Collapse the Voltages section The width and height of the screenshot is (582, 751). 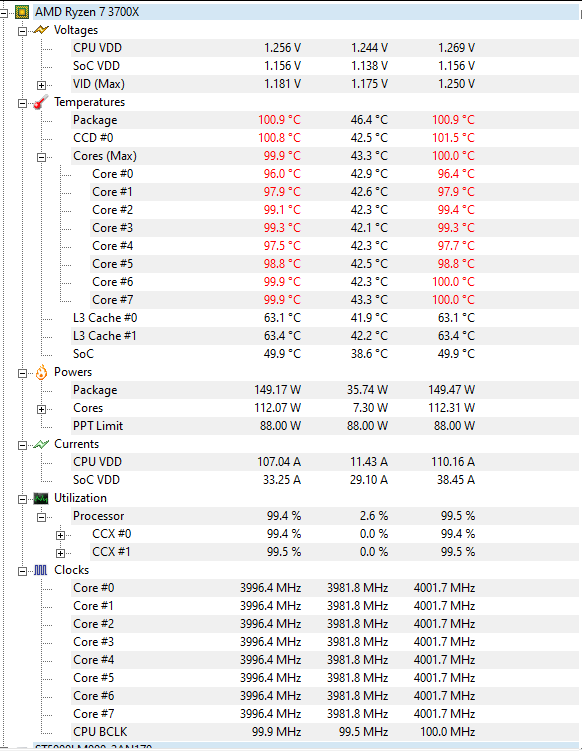(22, 32)
